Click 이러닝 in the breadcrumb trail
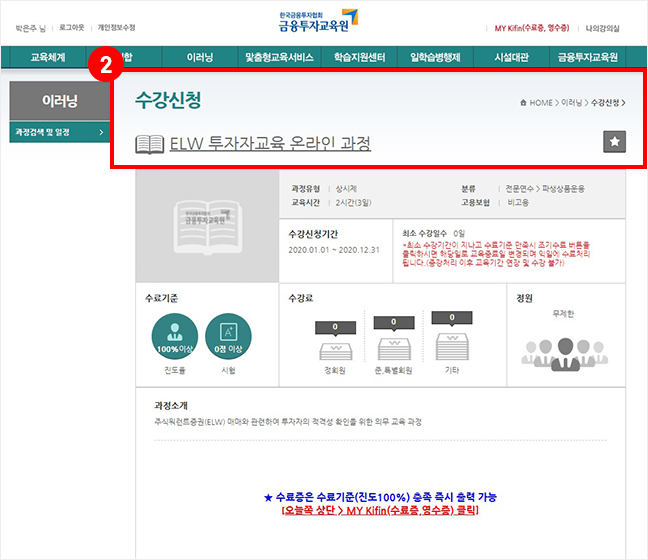The image size is (648, 560). 572,102
